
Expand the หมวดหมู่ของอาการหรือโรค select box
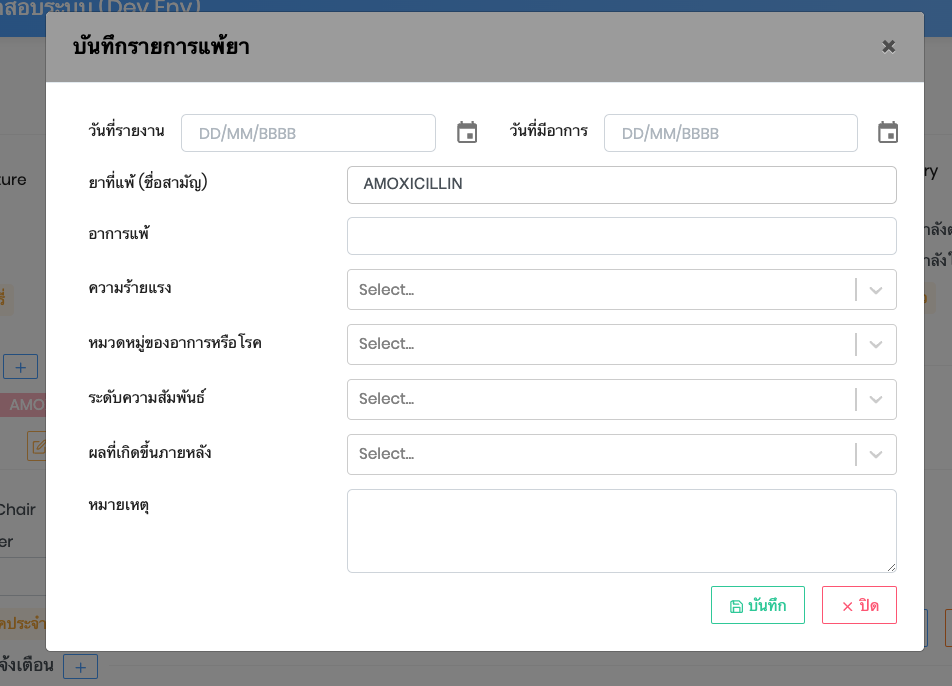(x=621, y=344)
